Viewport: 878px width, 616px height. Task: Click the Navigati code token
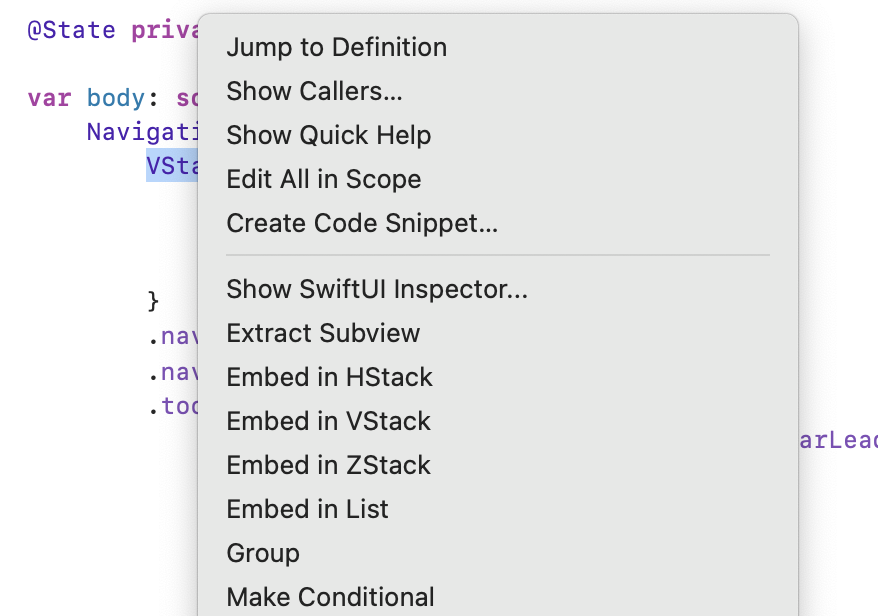142,132
